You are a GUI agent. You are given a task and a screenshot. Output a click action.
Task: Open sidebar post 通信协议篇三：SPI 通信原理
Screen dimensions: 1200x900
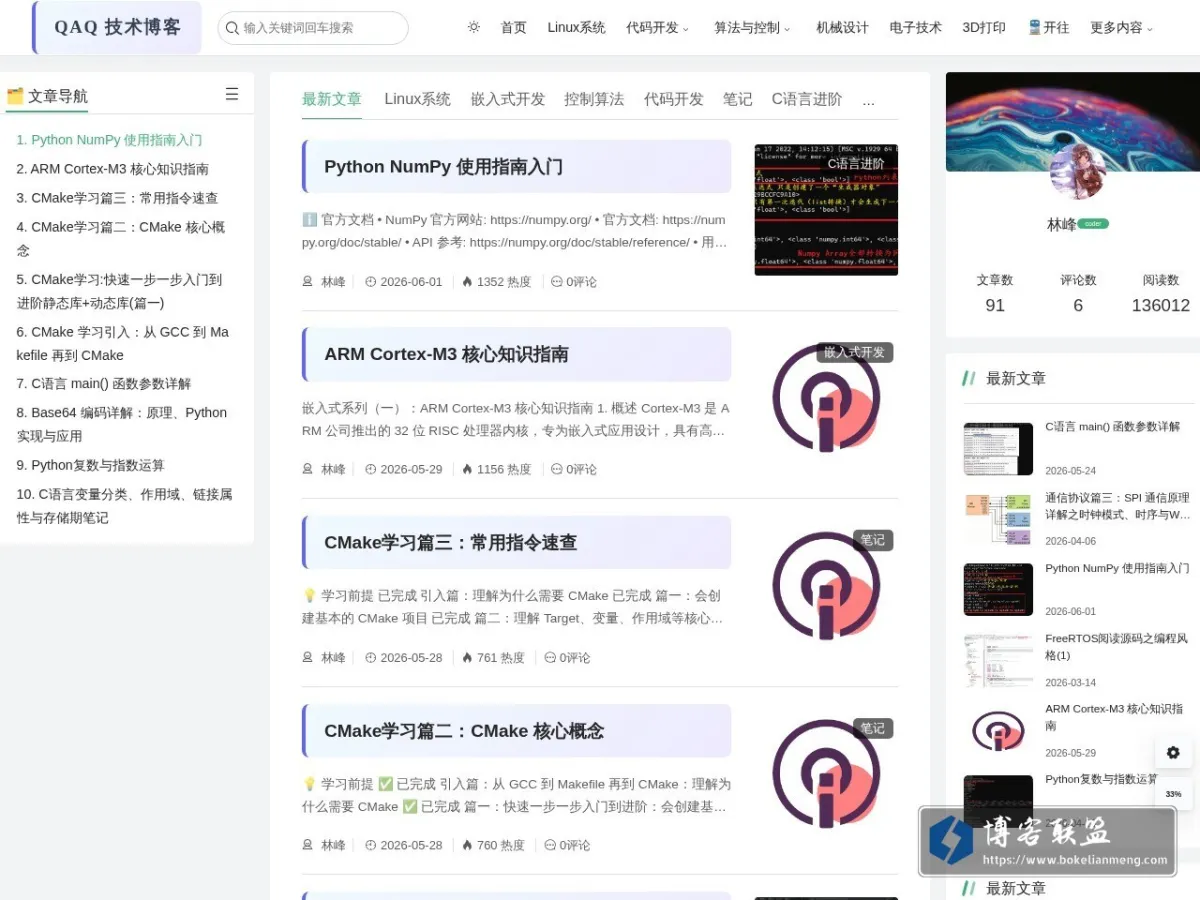(1118, 506)
